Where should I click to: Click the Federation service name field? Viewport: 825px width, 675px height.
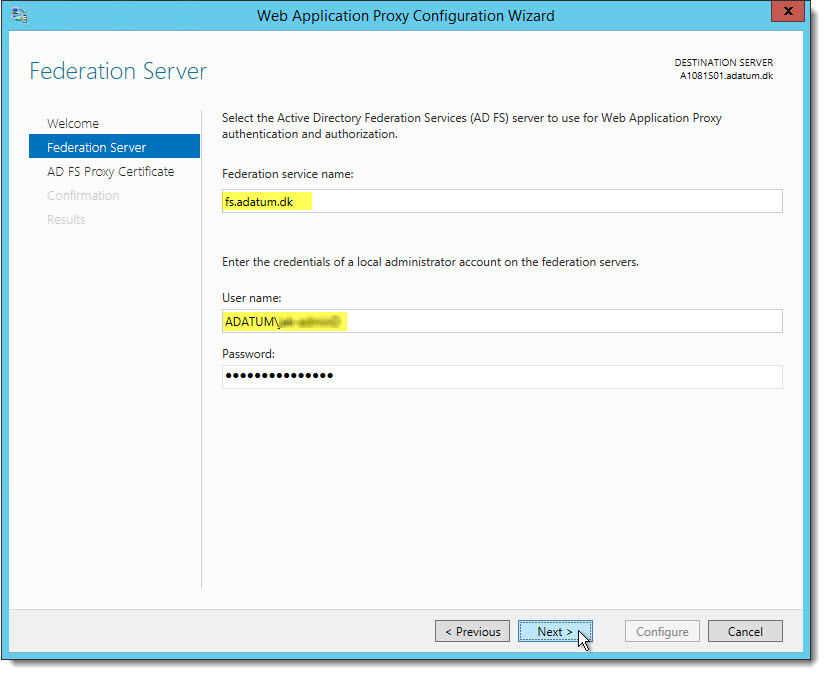[x=502, y=202]
